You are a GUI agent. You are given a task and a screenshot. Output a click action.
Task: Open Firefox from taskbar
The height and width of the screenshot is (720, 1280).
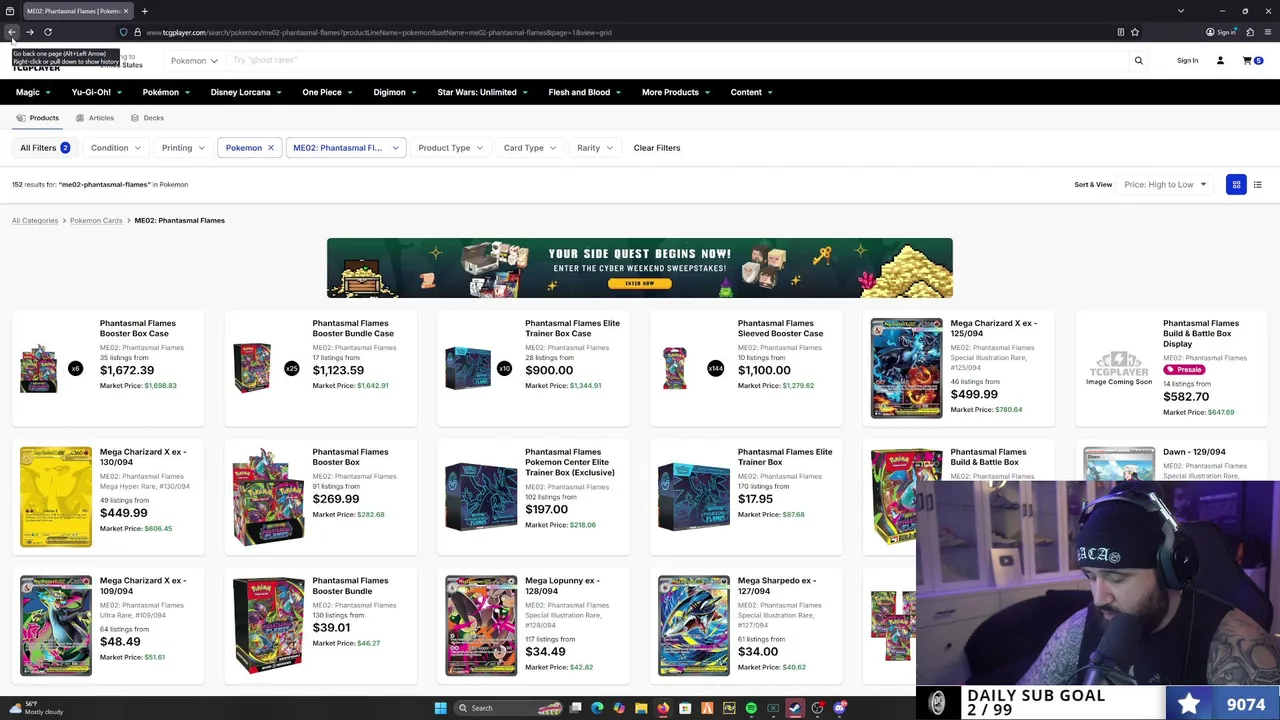coord(663,708)
